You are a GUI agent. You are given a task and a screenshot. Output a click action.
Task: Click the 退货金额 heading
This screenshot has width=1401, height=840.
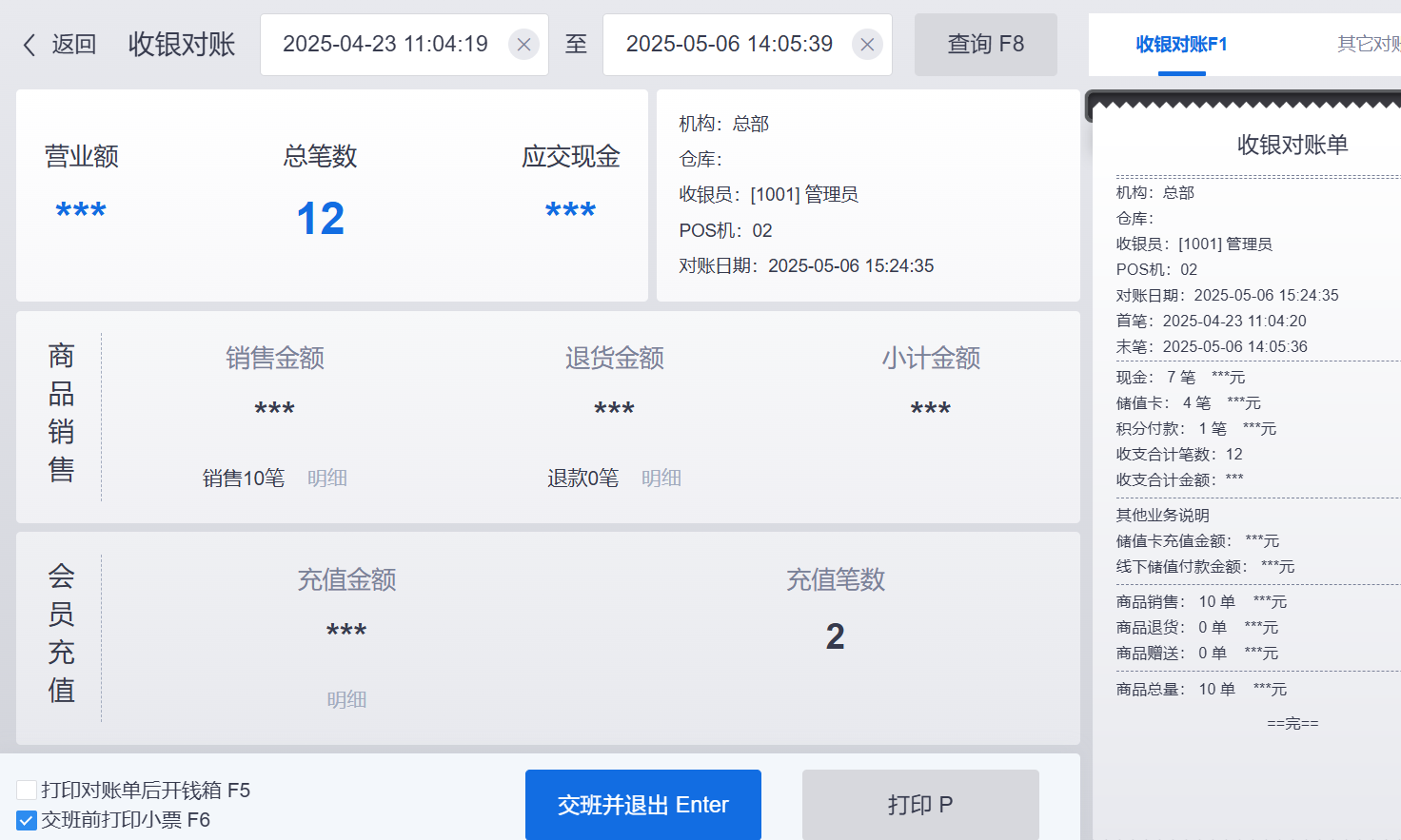click(x=615, y=358)
